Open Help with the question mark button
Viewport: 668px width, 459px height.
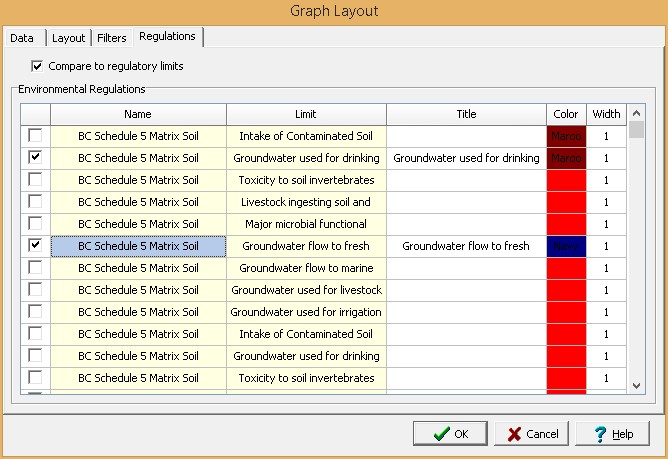[x=613, y=434]
